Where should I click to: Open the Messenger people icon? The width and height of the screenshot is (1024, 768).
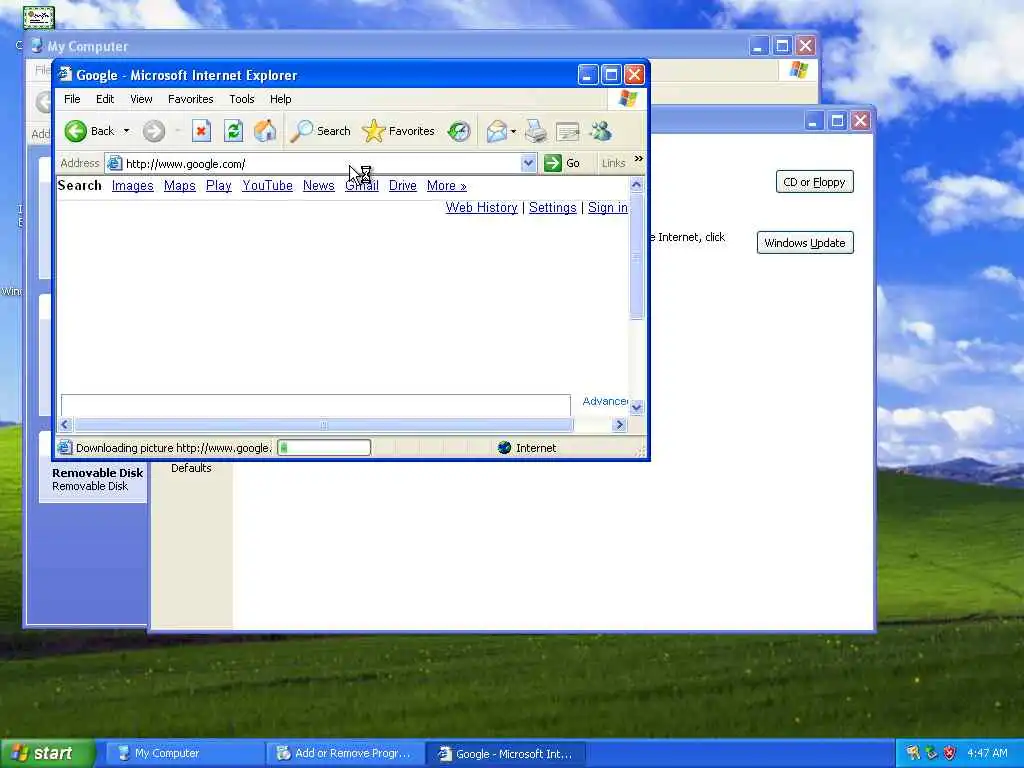(x=600, y=131)
